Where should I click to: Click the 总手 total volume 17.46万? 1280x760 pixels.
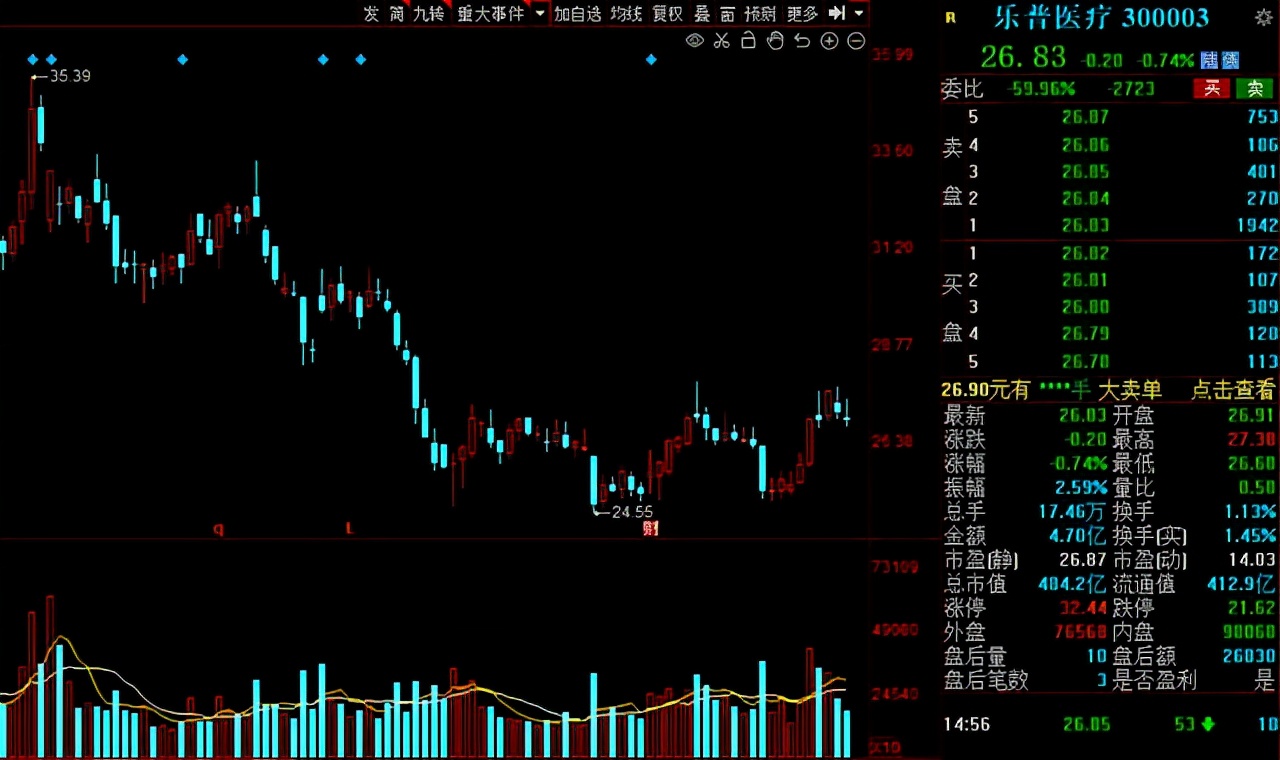[1073, 512]
